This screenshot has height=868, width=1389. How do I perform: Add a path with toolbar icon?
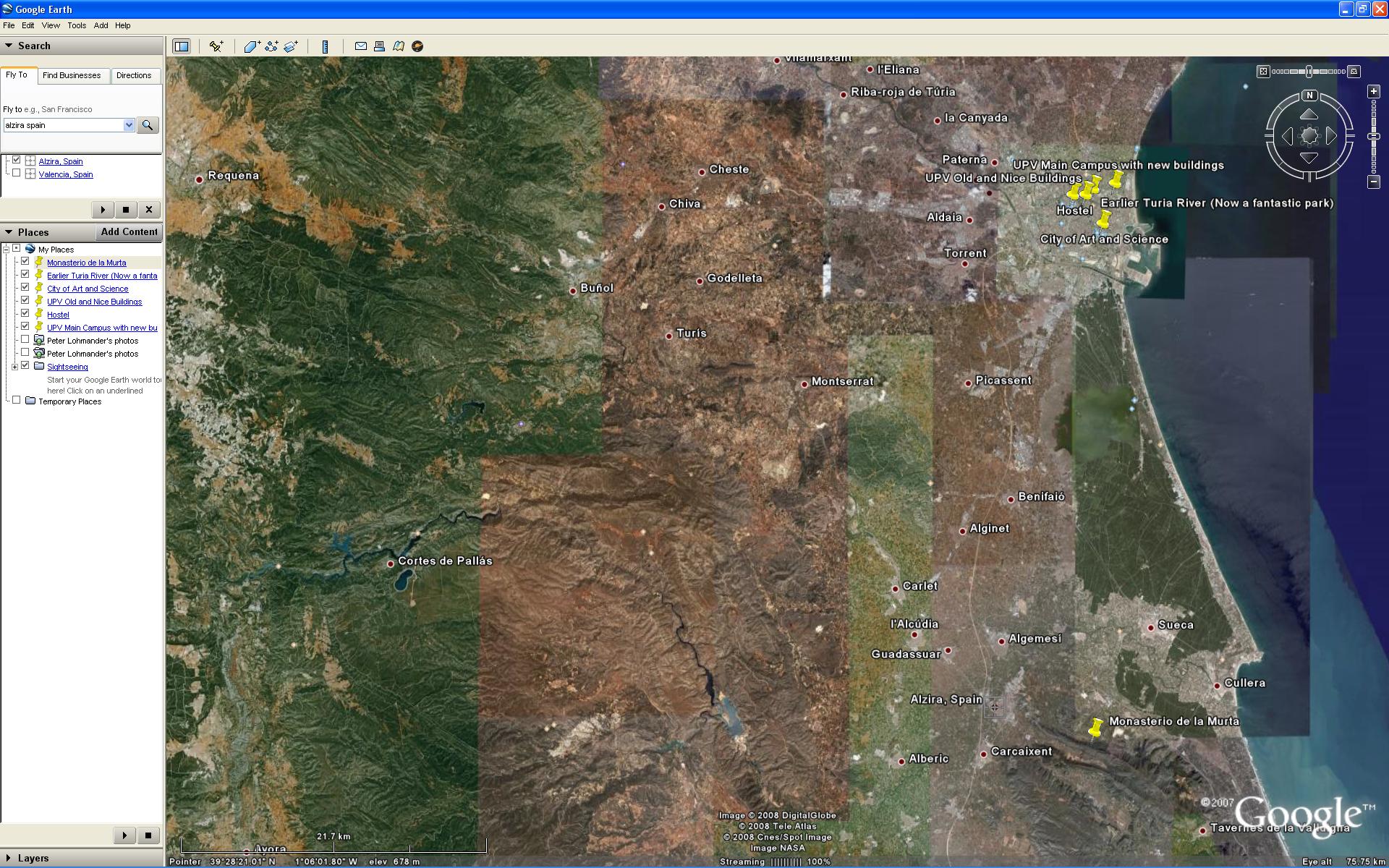(271, 46)
